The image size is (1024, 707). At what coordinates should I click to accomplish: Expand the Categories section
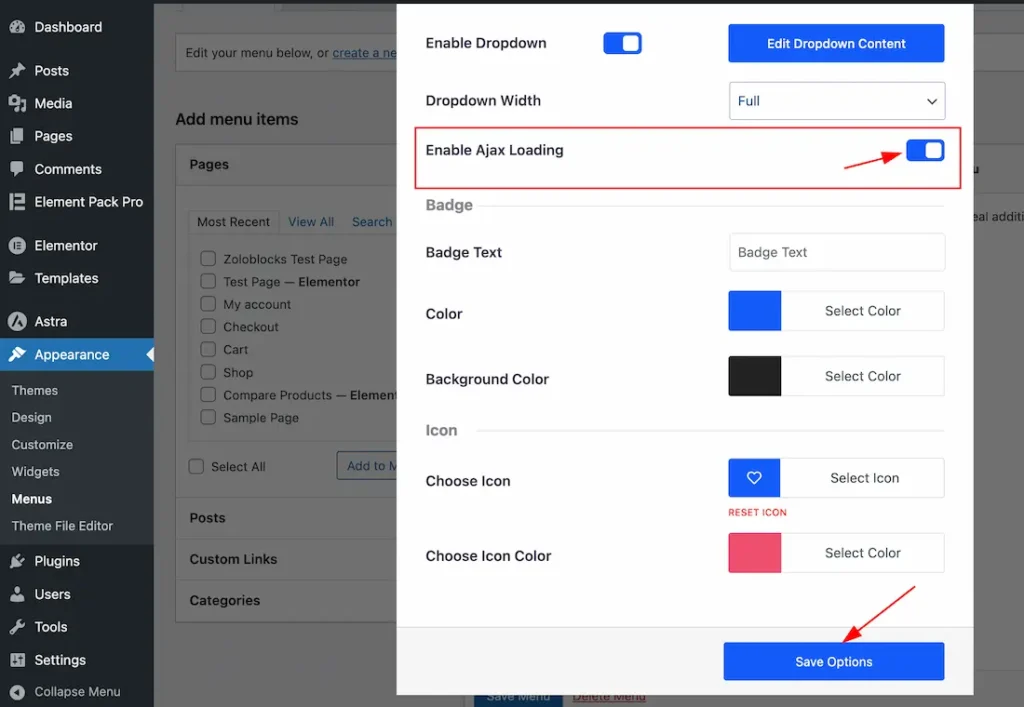pyautogui.click(x=225, y=600)
